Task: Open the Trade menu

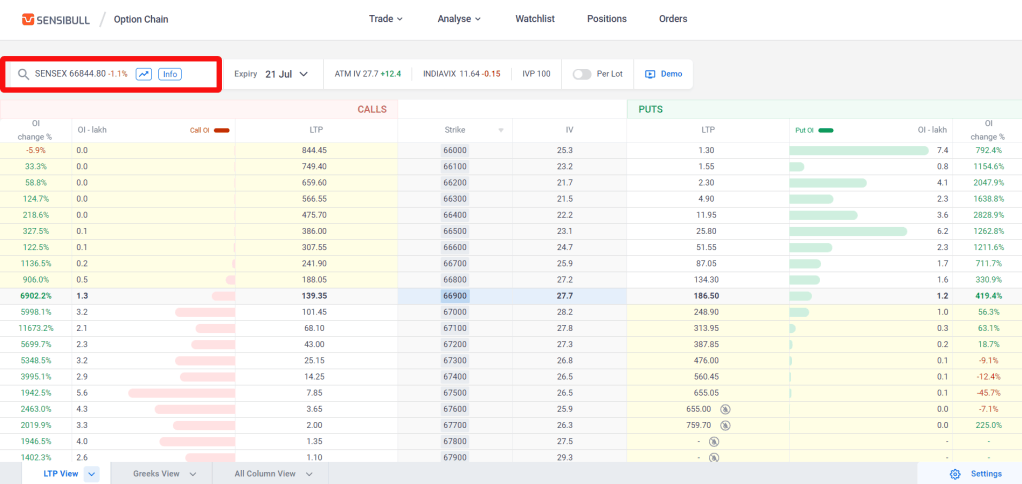Action: tap(386, 19)
